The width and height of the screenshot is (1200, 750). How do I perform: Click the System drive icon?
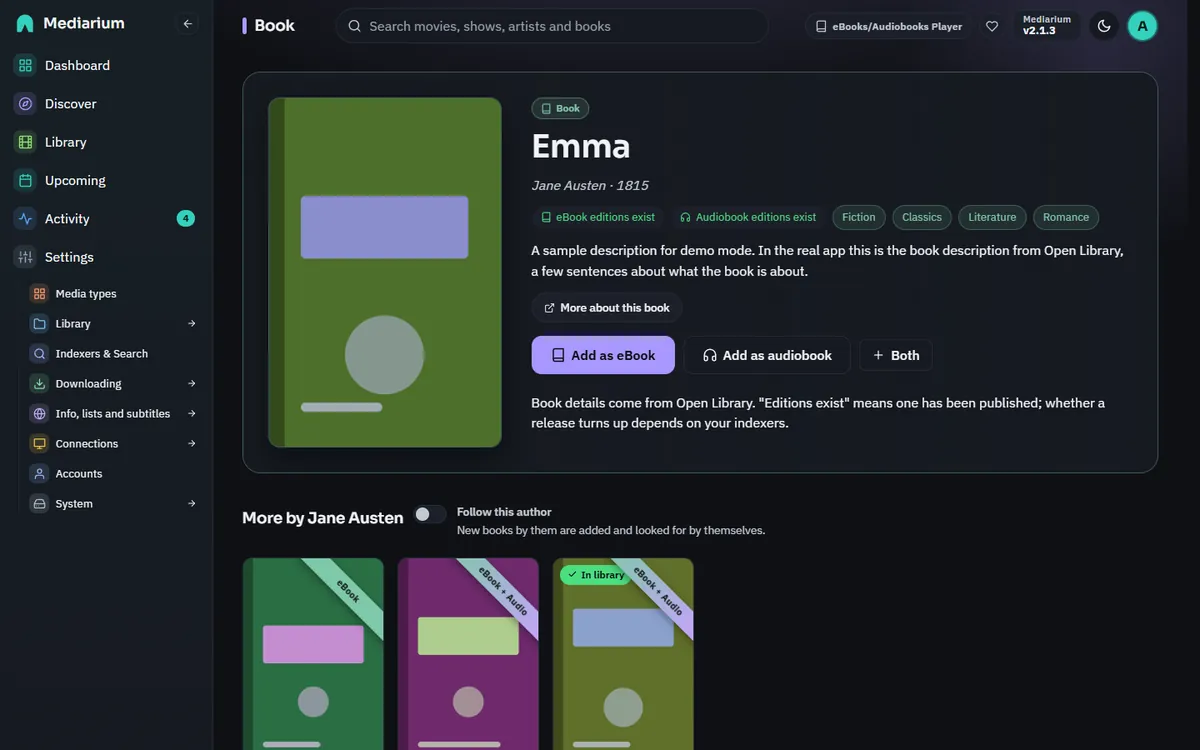[39, 504]
